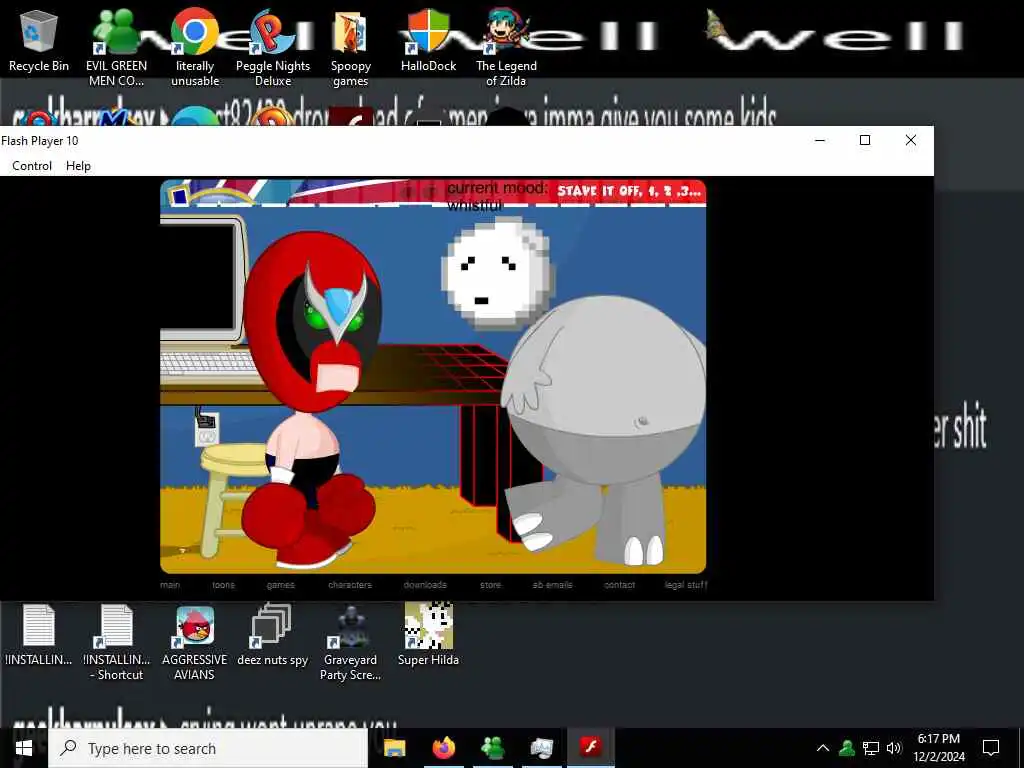Viewport: 1024px width, 768px height.
Task: Click in the 'Type here to search' box
Action: point(208,748)
